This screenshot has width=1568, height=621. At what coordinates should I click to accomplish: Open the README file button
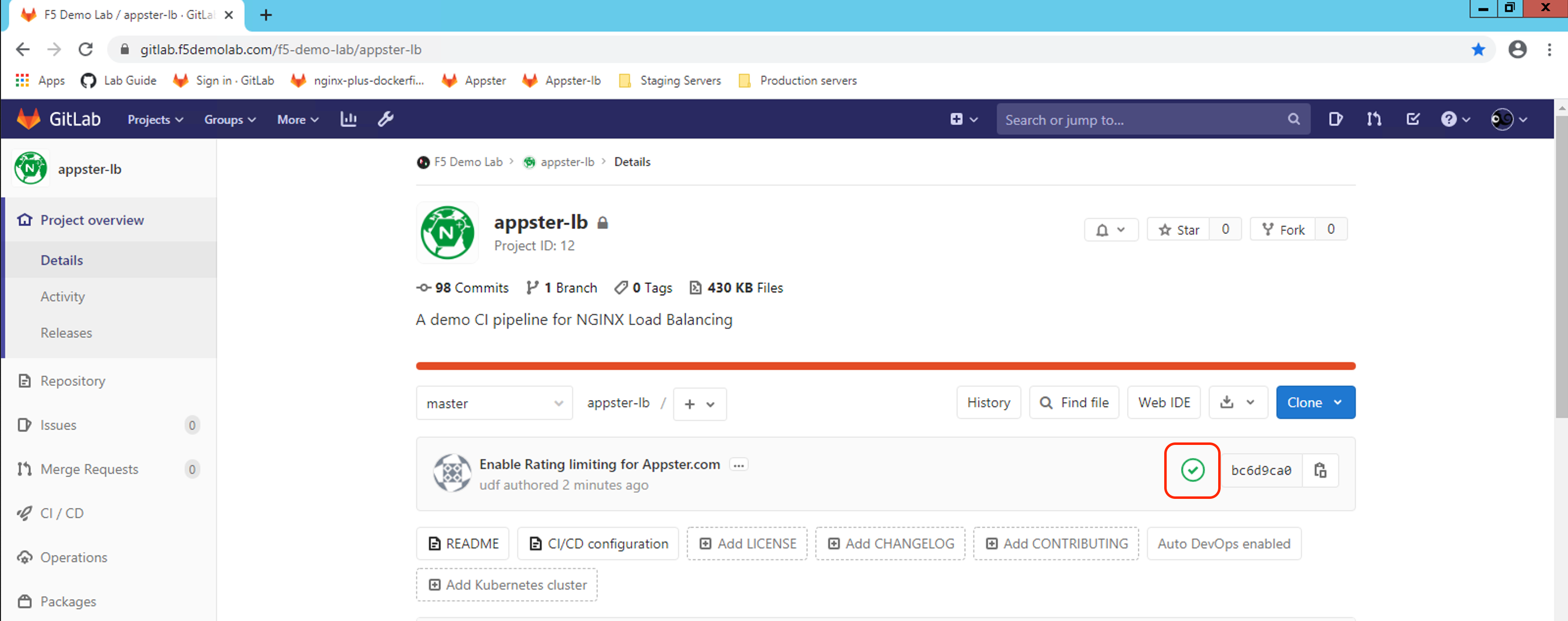pos(463,543)
